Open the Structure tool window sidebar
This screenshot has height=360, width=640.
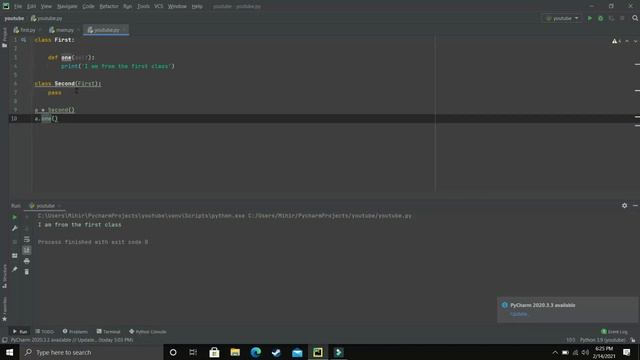pos(4,276)
